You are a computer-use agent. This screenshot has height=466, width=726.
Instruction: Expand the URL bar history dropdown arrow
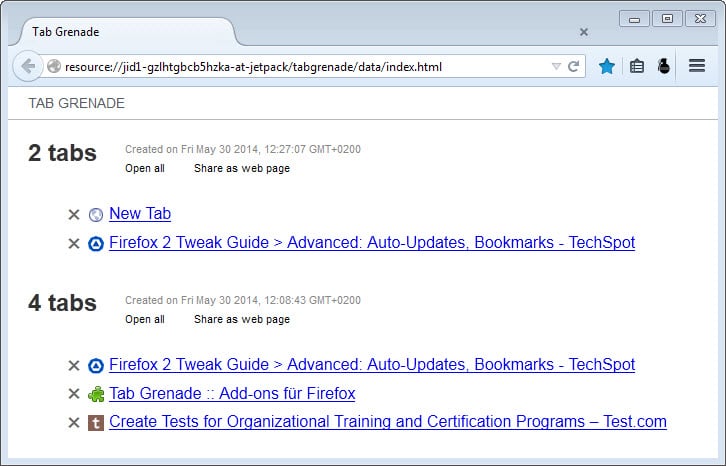[x=556, y=67]
